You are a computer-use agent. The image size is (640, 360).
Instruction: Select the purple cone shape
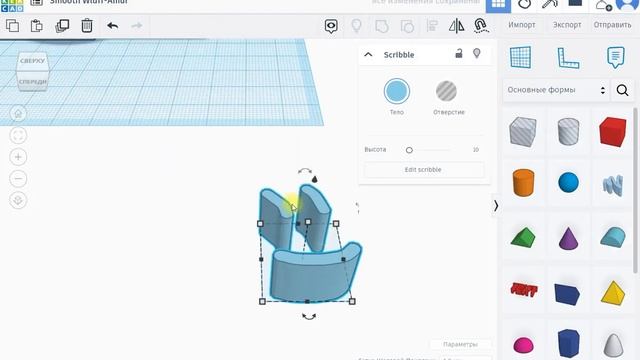pyautogui.click(x=568, y=238)
